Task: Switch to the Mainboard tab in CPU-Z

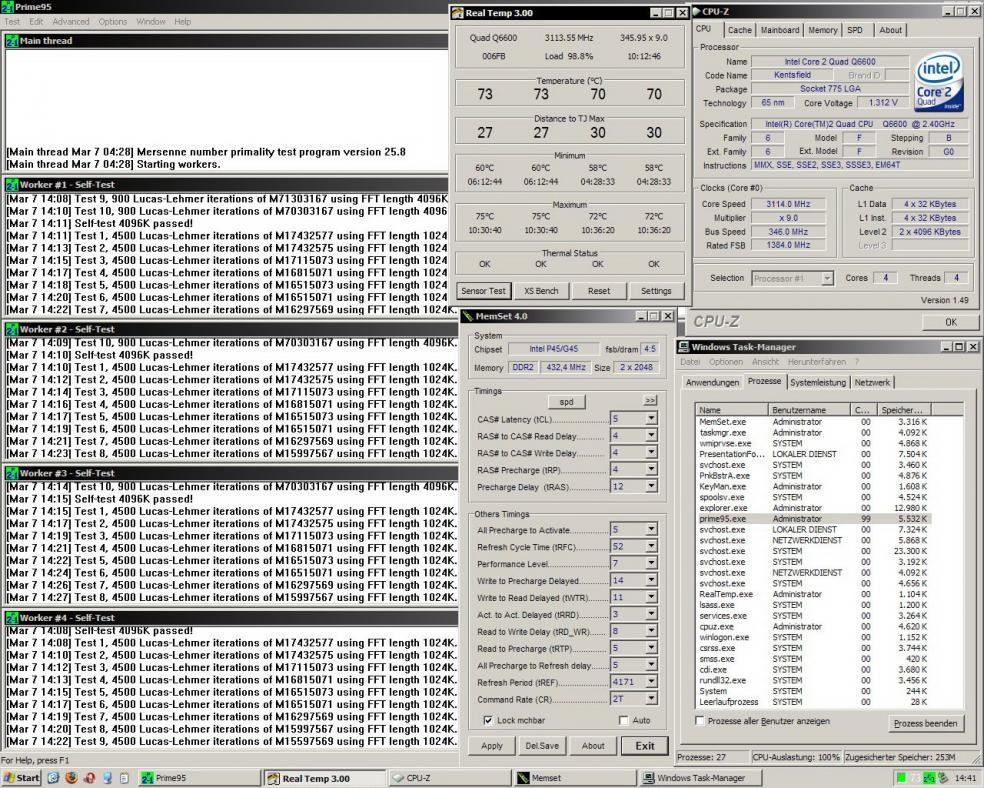Action: (780, 30)
